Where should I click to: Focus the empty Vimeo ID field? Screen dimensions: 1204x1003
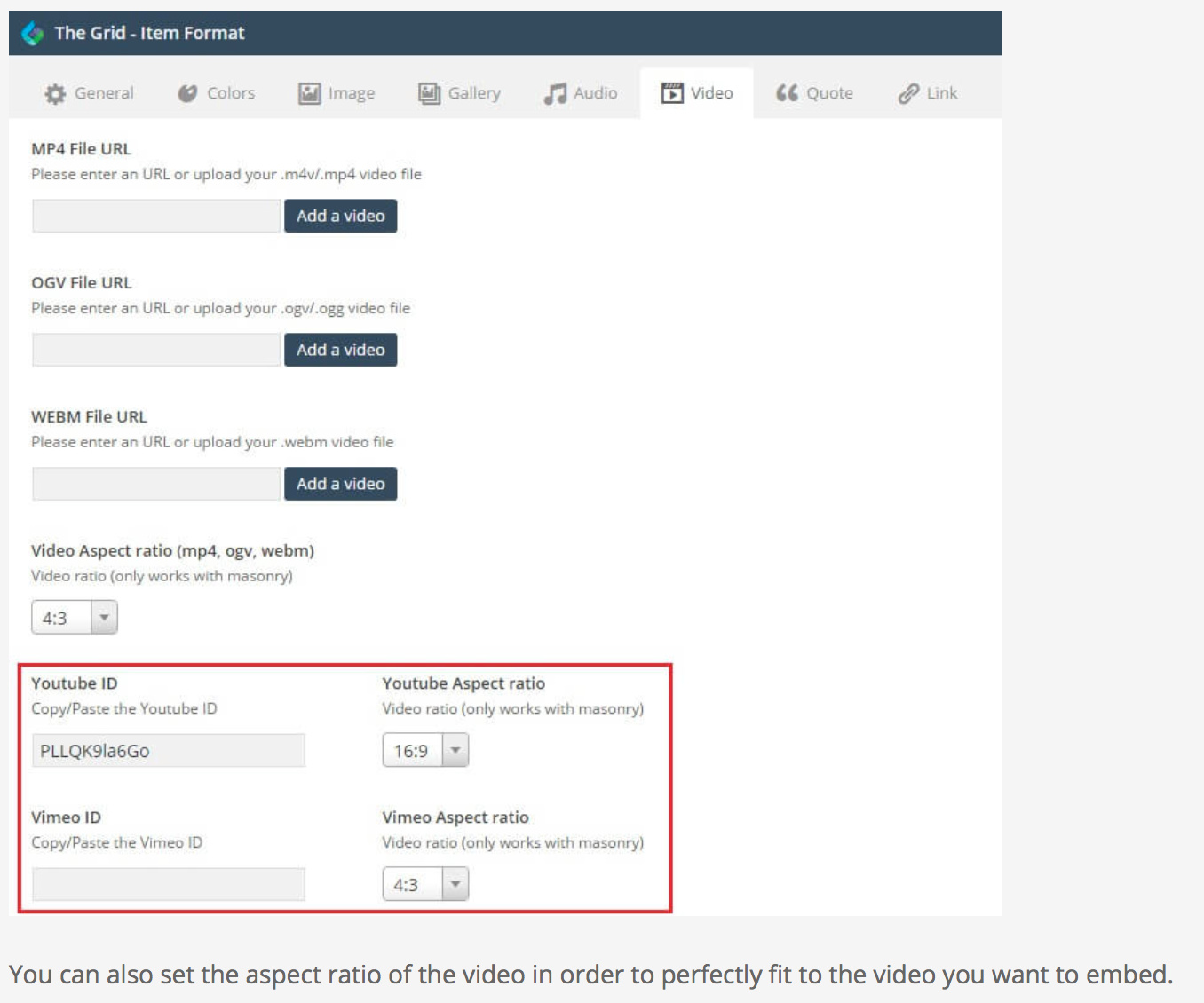point(169,885)
